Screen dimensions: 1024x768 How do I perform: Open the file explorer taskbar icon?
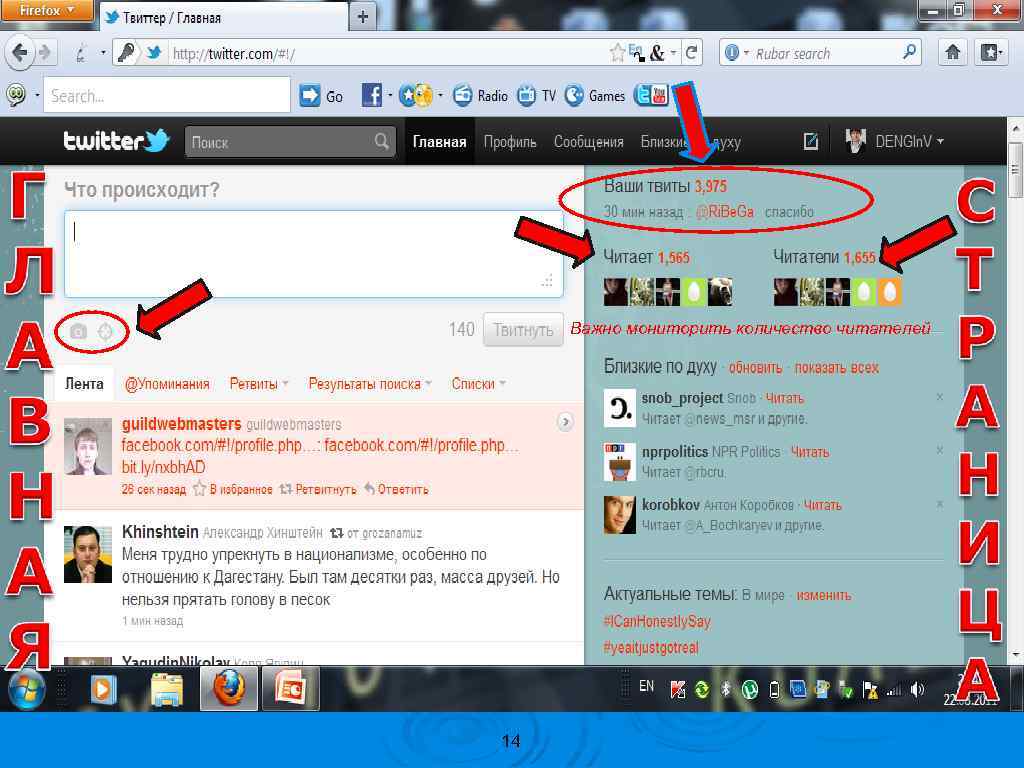tap(167, 690)
